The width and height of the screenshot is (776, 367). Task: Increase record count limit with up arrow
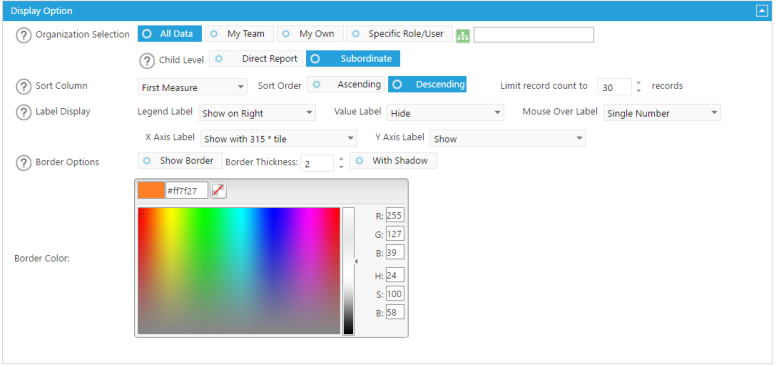(638, 83)
